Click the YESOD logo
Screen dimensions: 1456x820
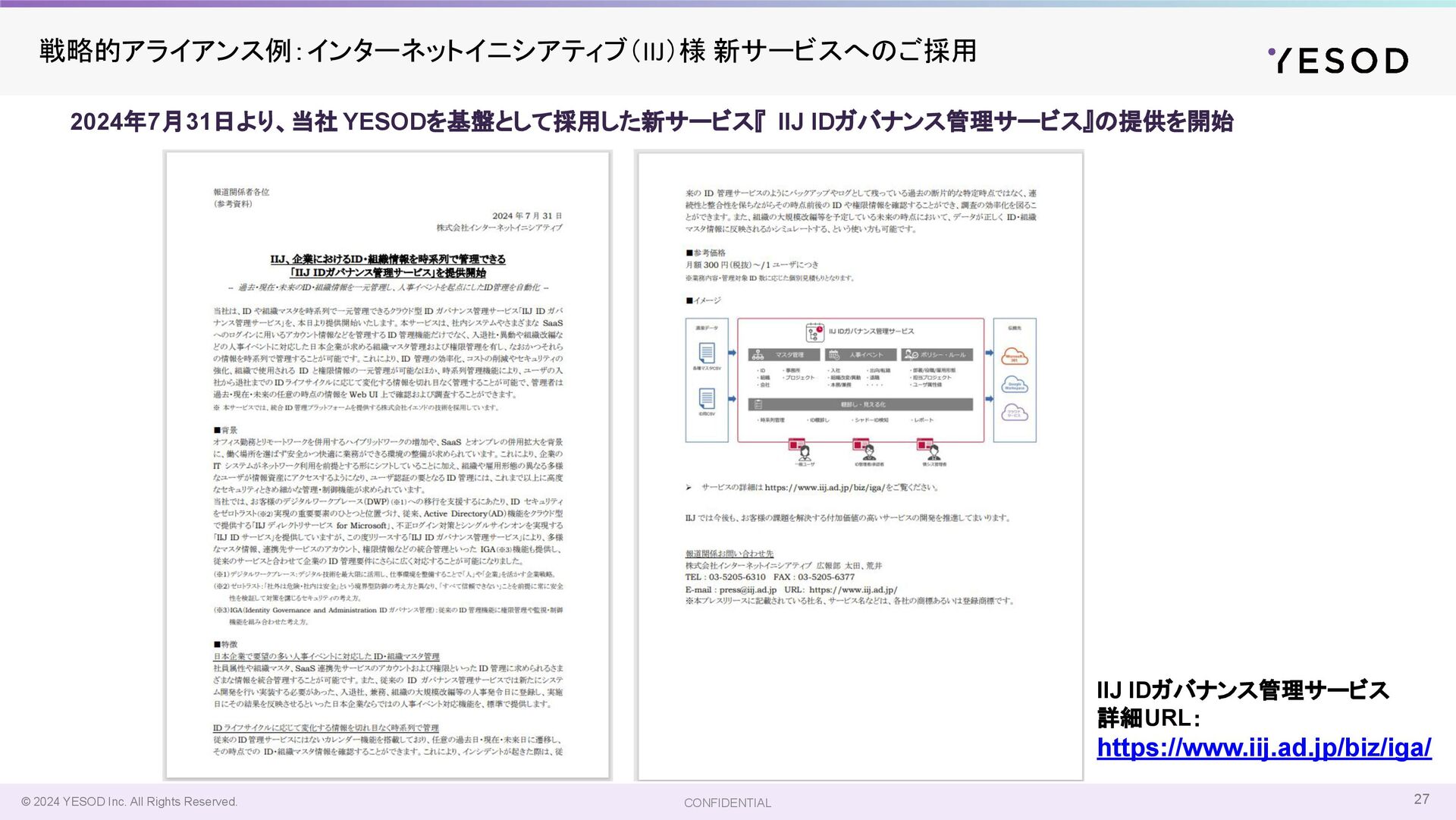click(1338, 61)
